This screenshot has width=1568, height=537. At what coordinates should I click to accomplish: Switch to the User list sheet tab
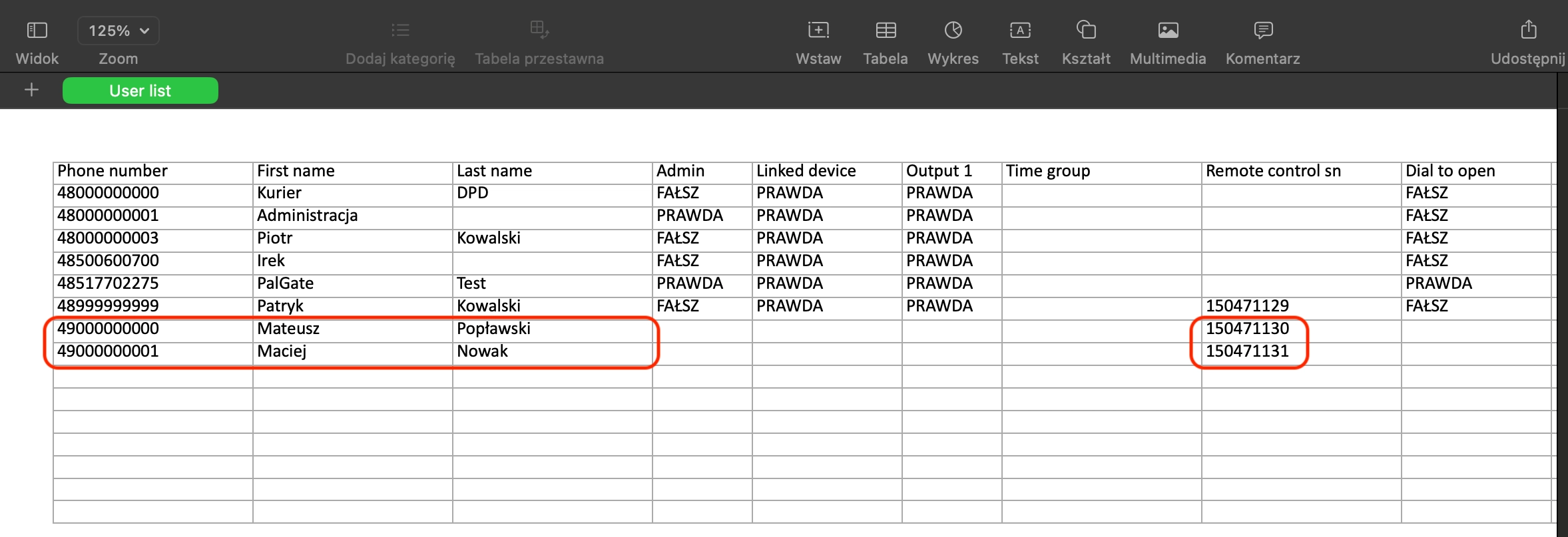click(x=140, y=90)
